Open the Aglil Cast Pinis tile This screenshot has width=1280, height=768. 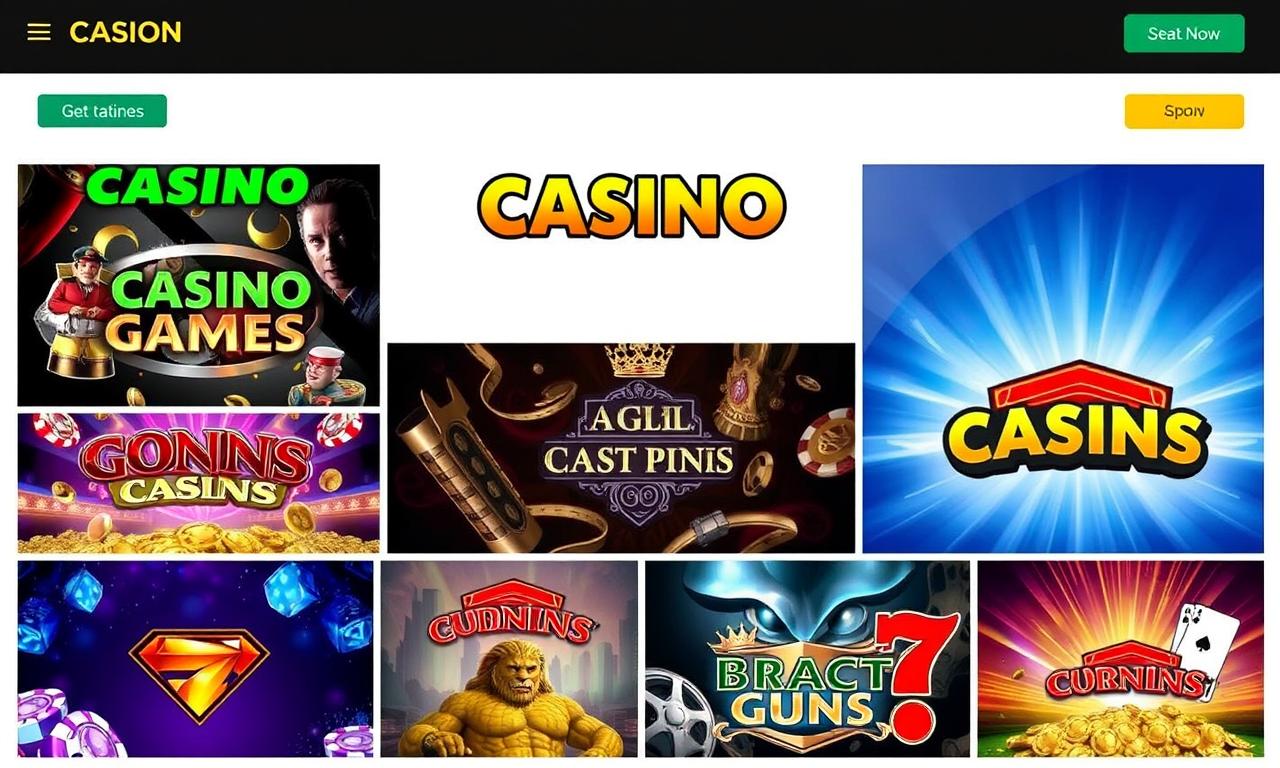621,448
